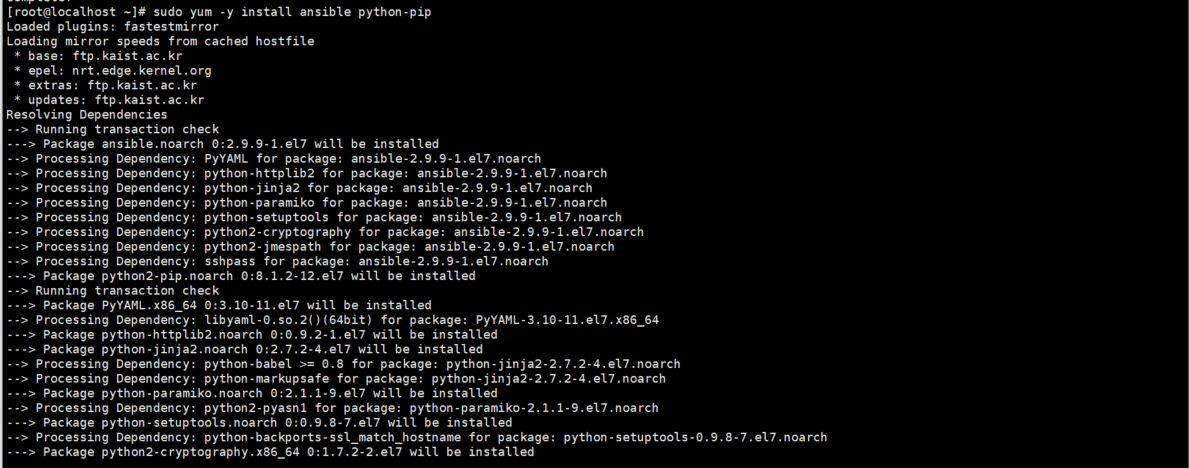Click the '* epel: nrt.edge.kernel.org' line
Viewport: 1189px width, 468px height.
(x=112, y=71)
